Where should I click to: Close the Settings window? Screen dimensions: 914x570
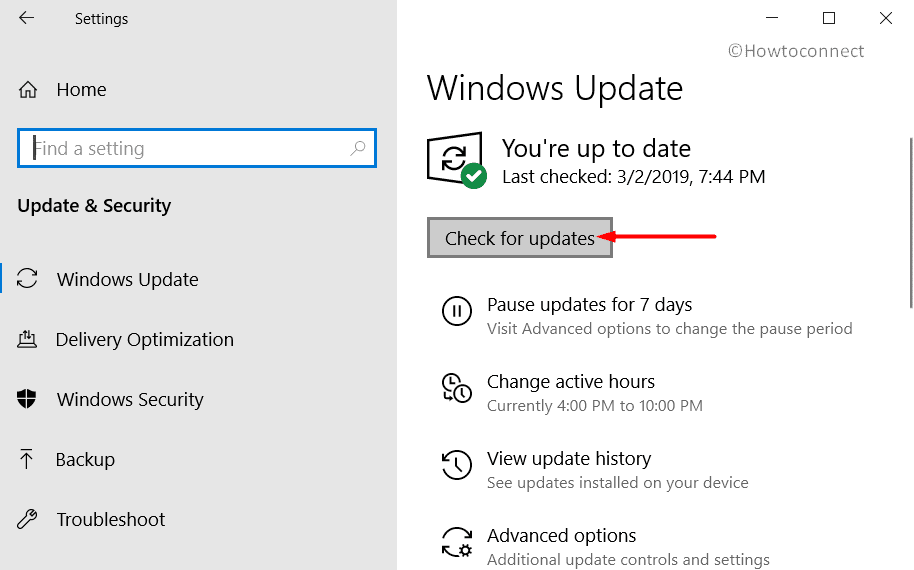coord(885,18)
